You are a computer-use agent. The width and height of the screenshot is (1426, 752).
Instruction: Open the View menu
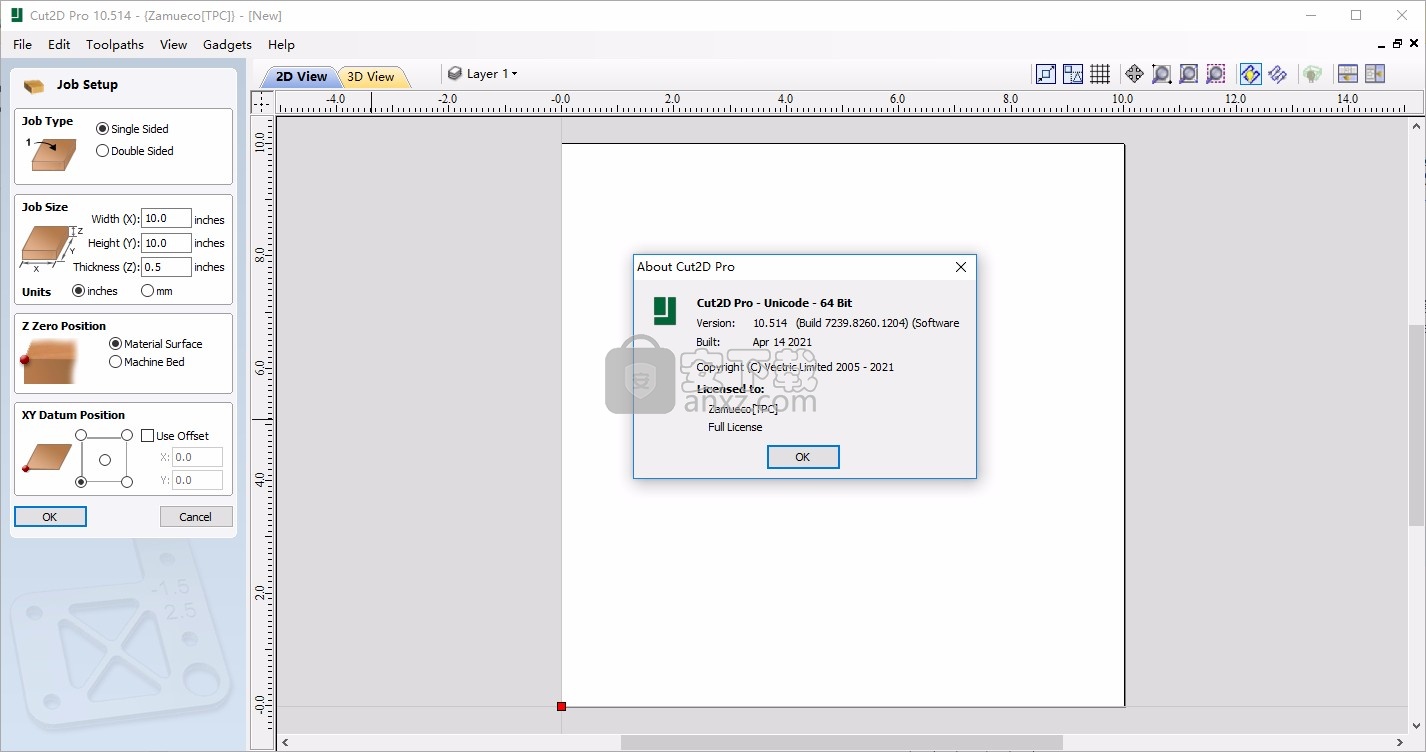(173, 44)
